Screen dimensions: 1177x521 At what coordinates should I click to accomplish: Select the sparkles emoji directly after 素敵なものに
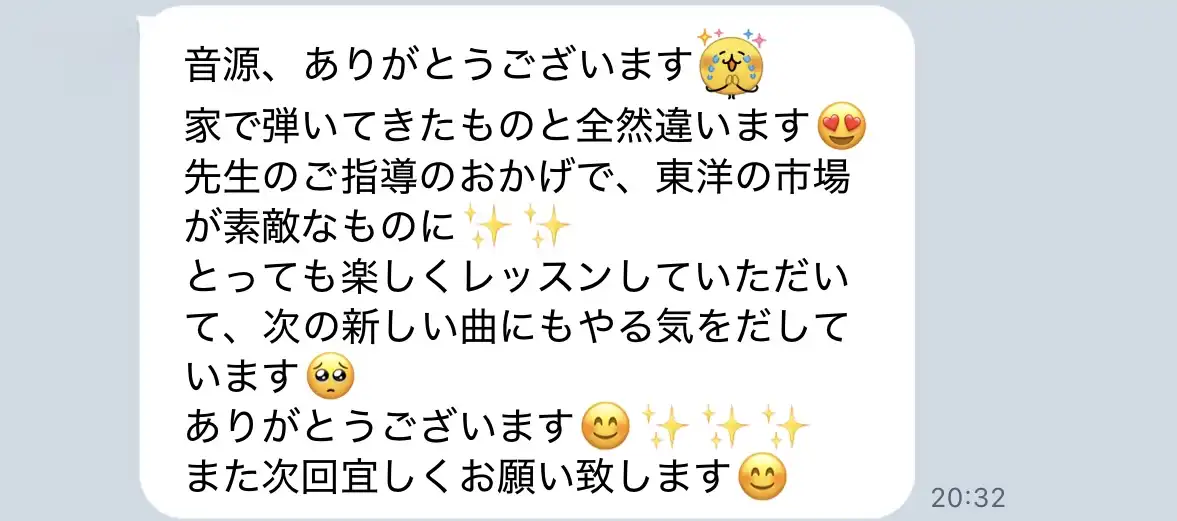(x=488, y=225)
